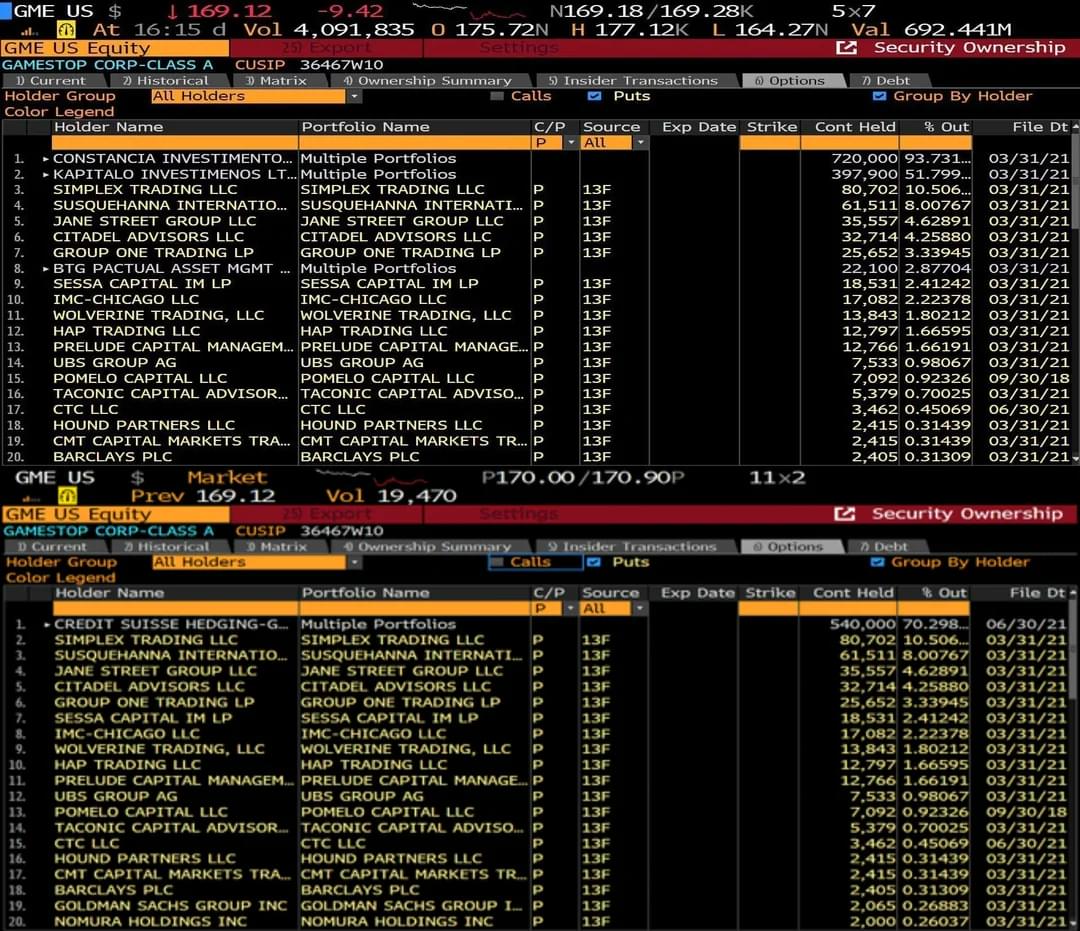1080x931 pixels.
Task: Toggle Group By Holder checkbox in top panel
Action: pyautogui.click(x=879, y=96)
